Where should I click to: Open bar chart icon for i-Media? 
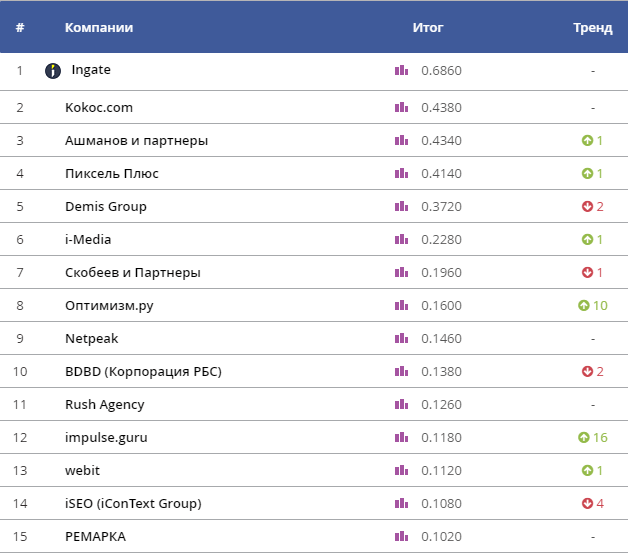(401, 240)
